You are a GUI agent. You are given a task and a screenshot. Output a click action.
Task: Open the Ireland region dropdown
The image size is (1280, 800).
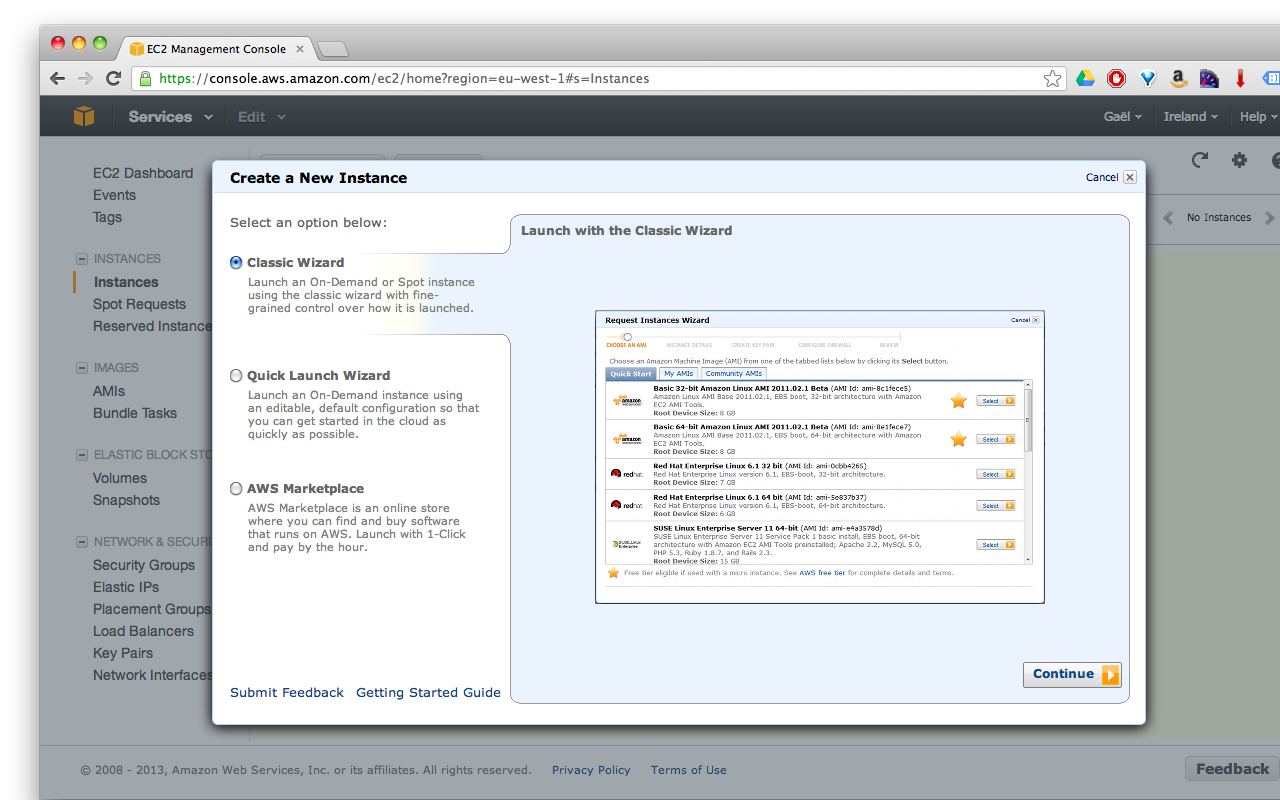point(1190,116)
